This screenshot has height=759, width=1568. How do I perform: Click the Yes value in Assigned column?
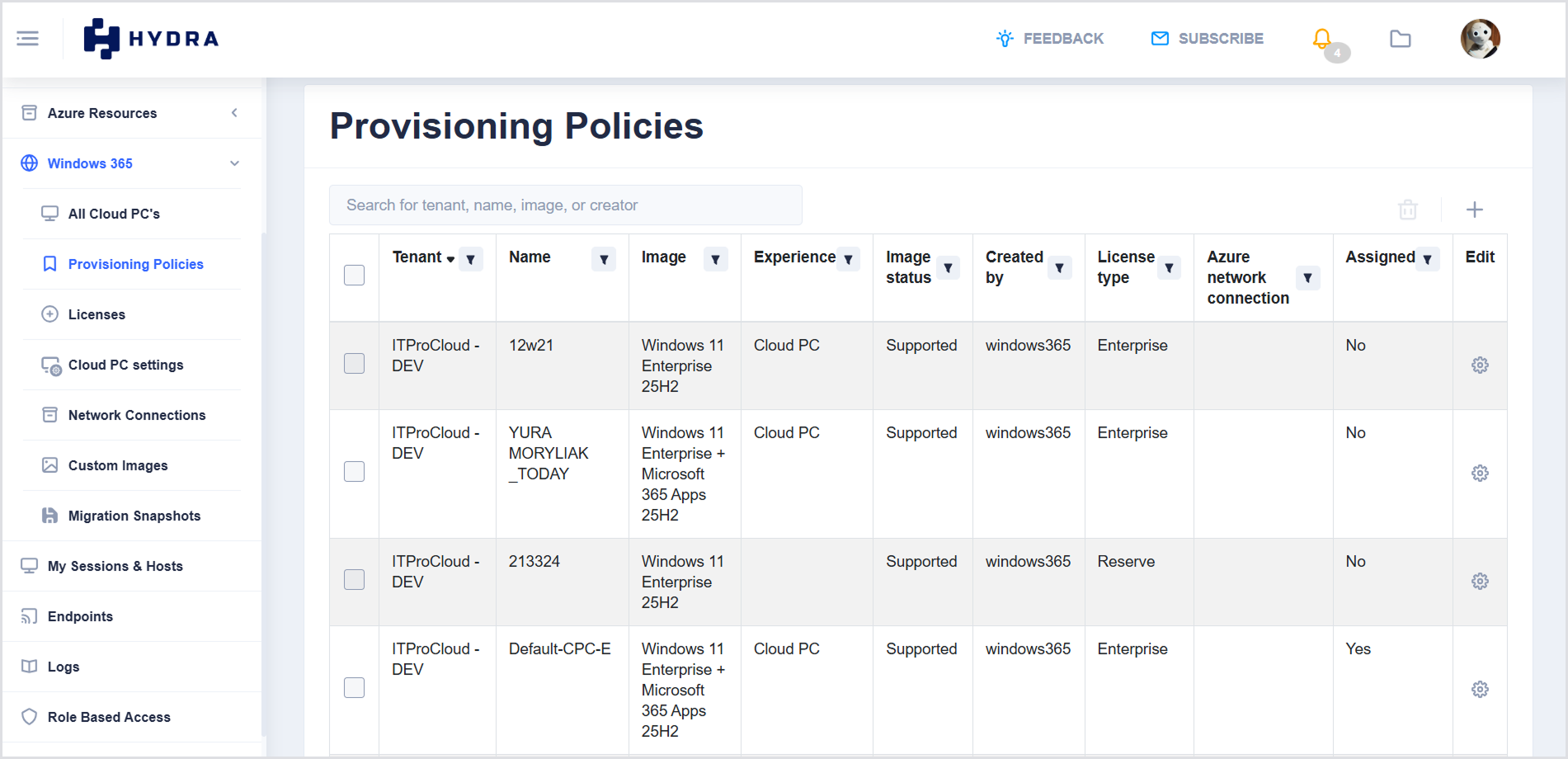pyautogui.click(x=1358, y=649)
